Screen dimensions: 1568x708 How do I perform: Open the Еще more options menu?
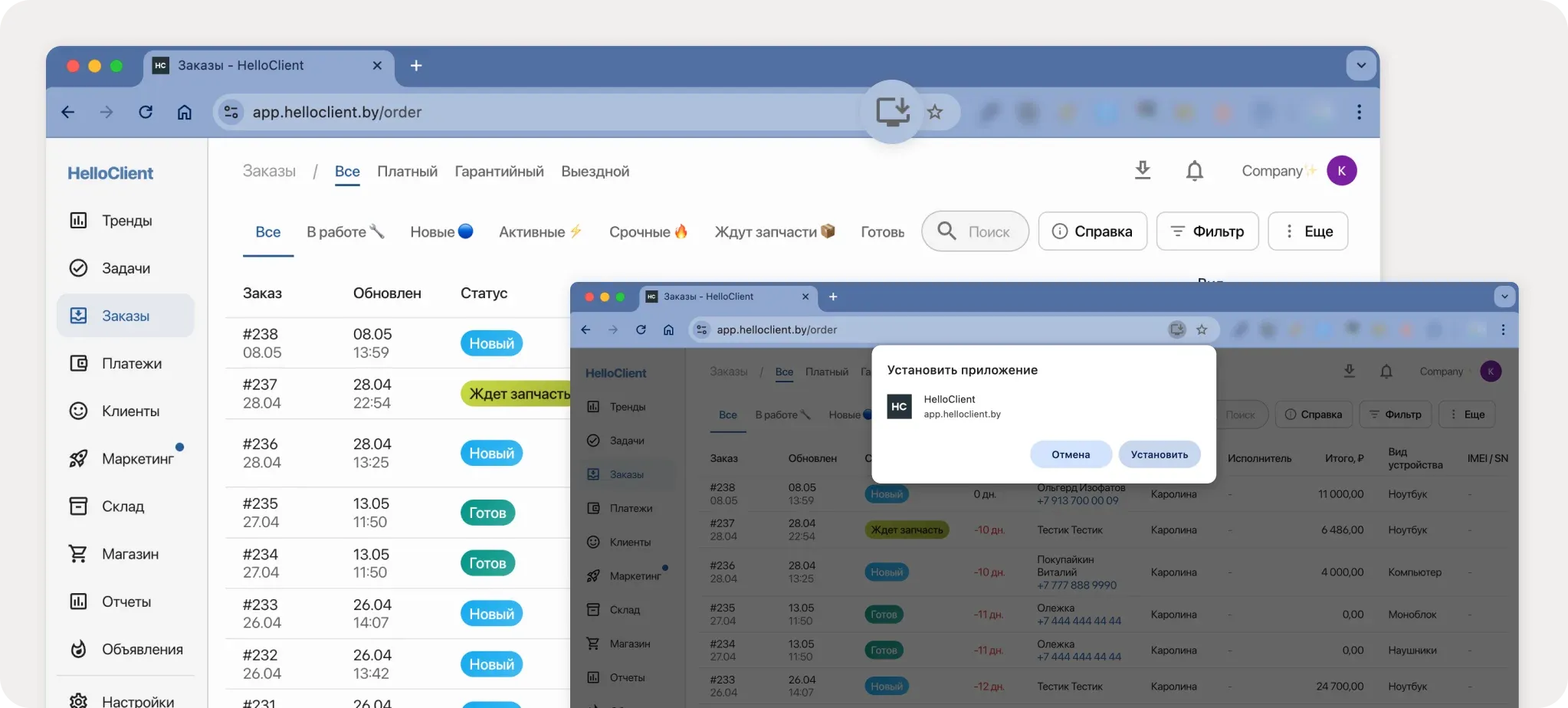coord(1307,231)
